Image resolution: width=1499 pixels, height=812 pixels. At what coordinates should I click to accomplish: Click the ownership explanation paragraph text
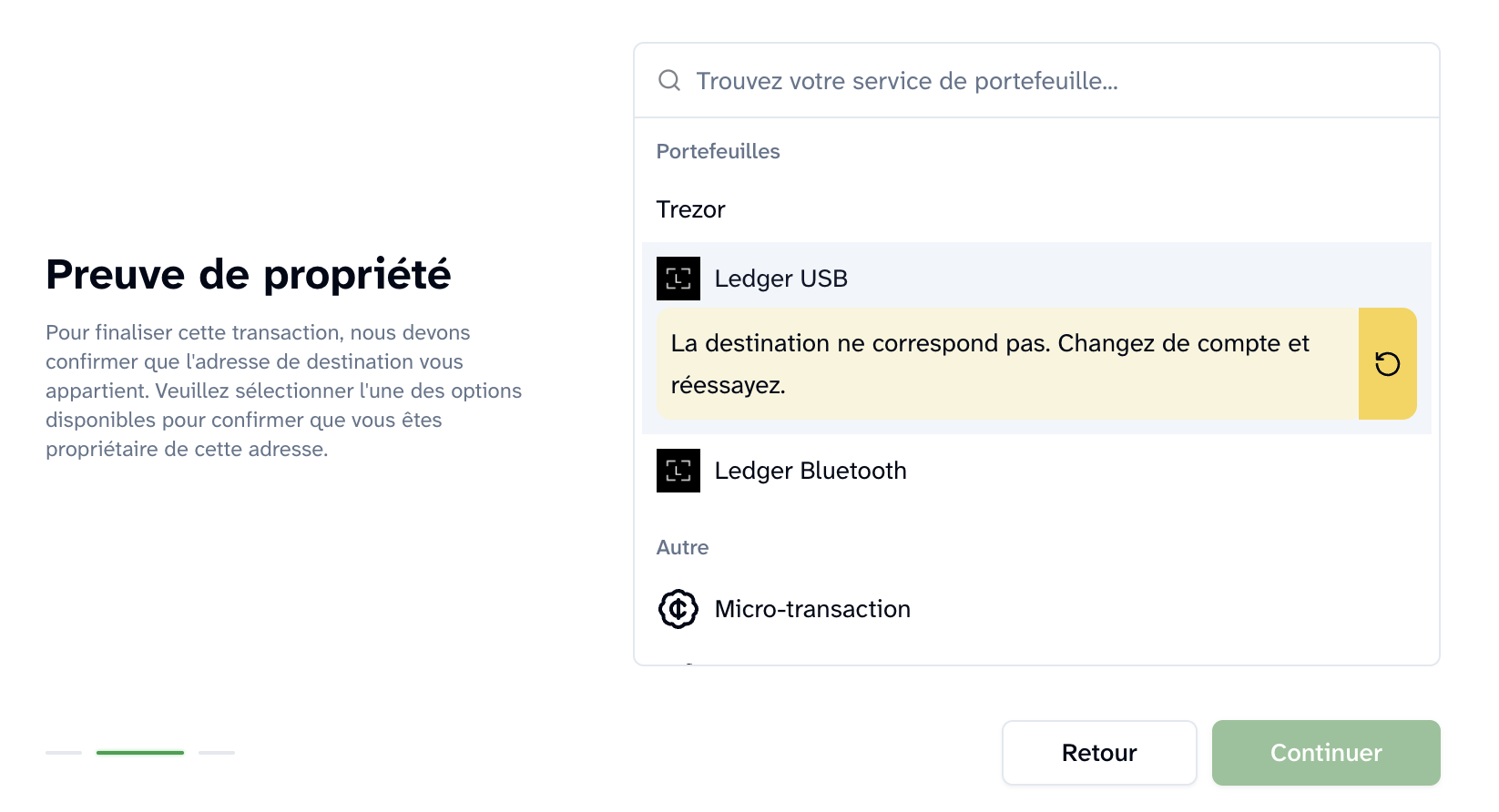283,391
